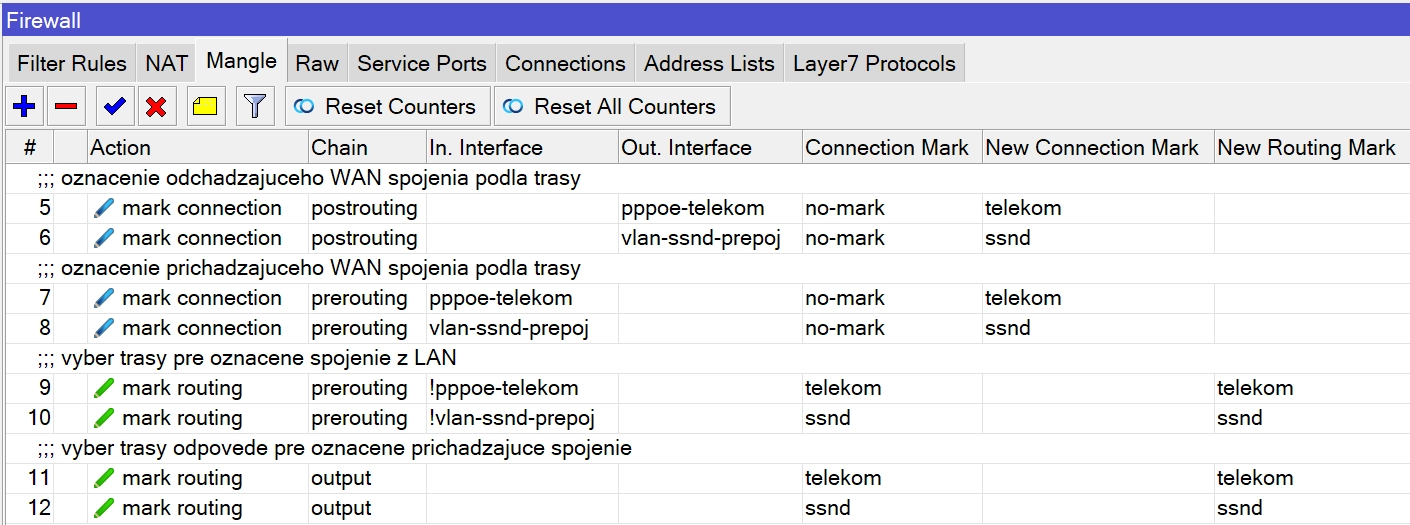Image resolution: width=1410 pixels, height=525 pixels.
Task: Switch to Layer7 Protocols tab
Action: pos(874,63)
